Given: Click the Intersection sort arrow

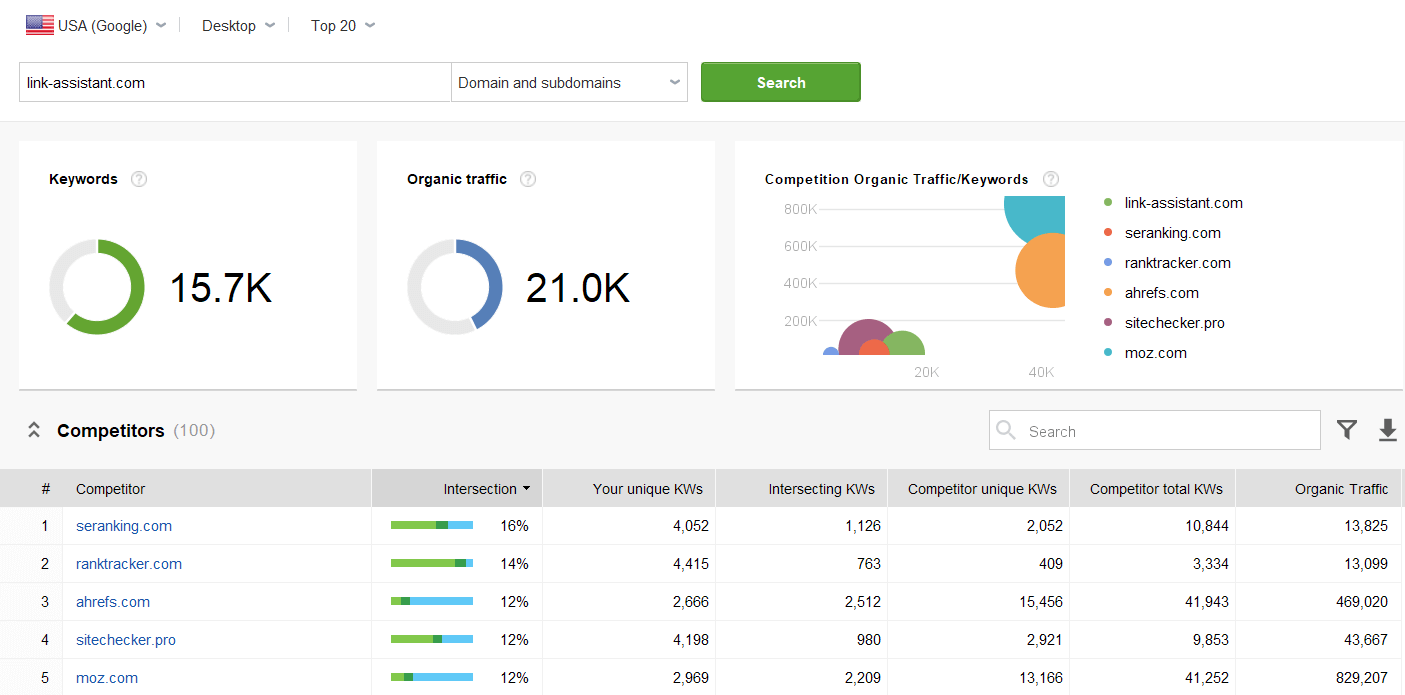Looking at the screenshot, I should pos(527,489).
